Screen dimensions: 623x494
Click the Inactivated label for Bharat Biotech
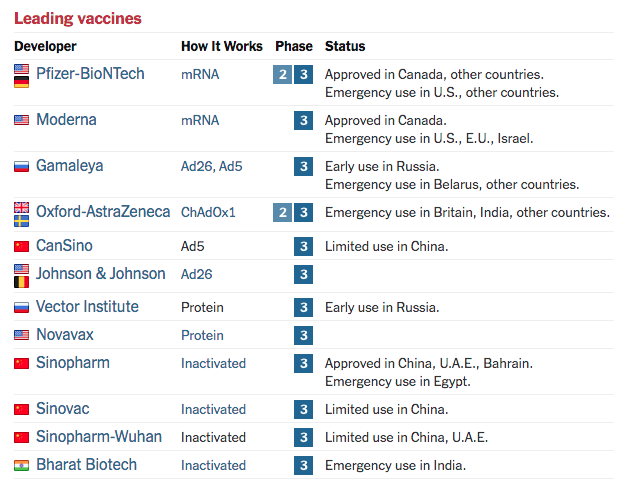tap(213, 465)
